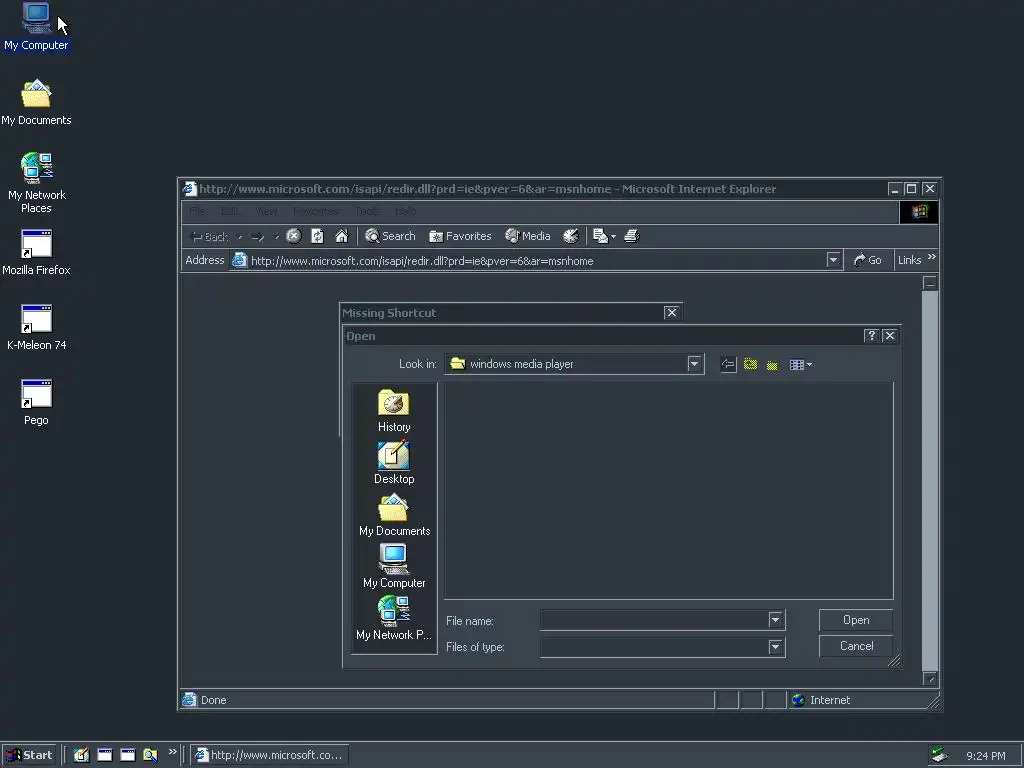The image size is (1024, 768).
Task: Open My Documents desktop icon
Action: pyautogui.click(x=36, y=103)
